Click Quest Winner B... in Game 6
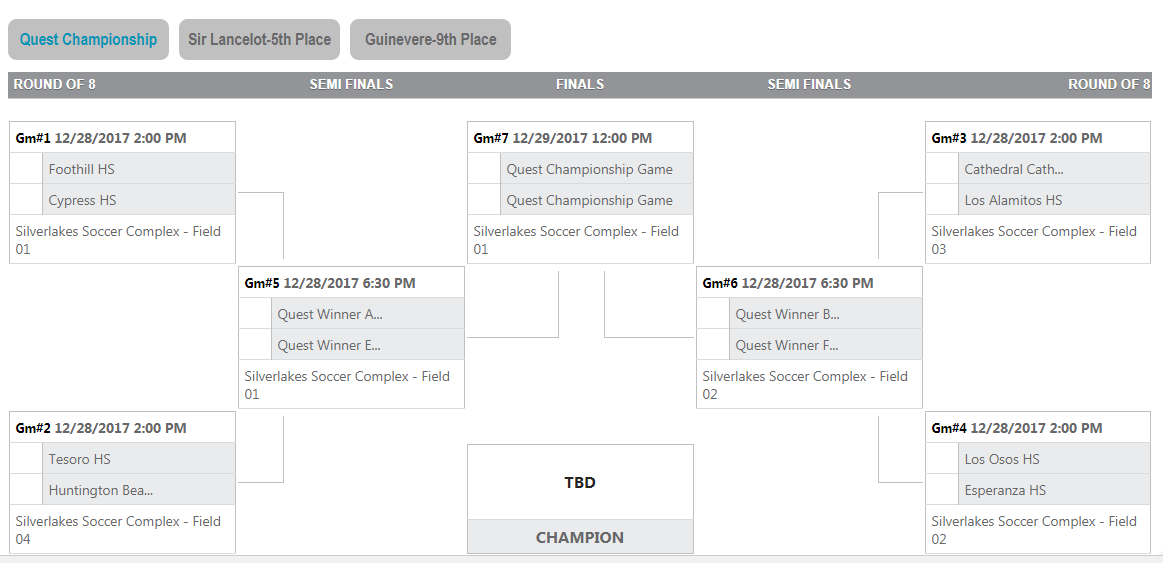 pos(787,314)
